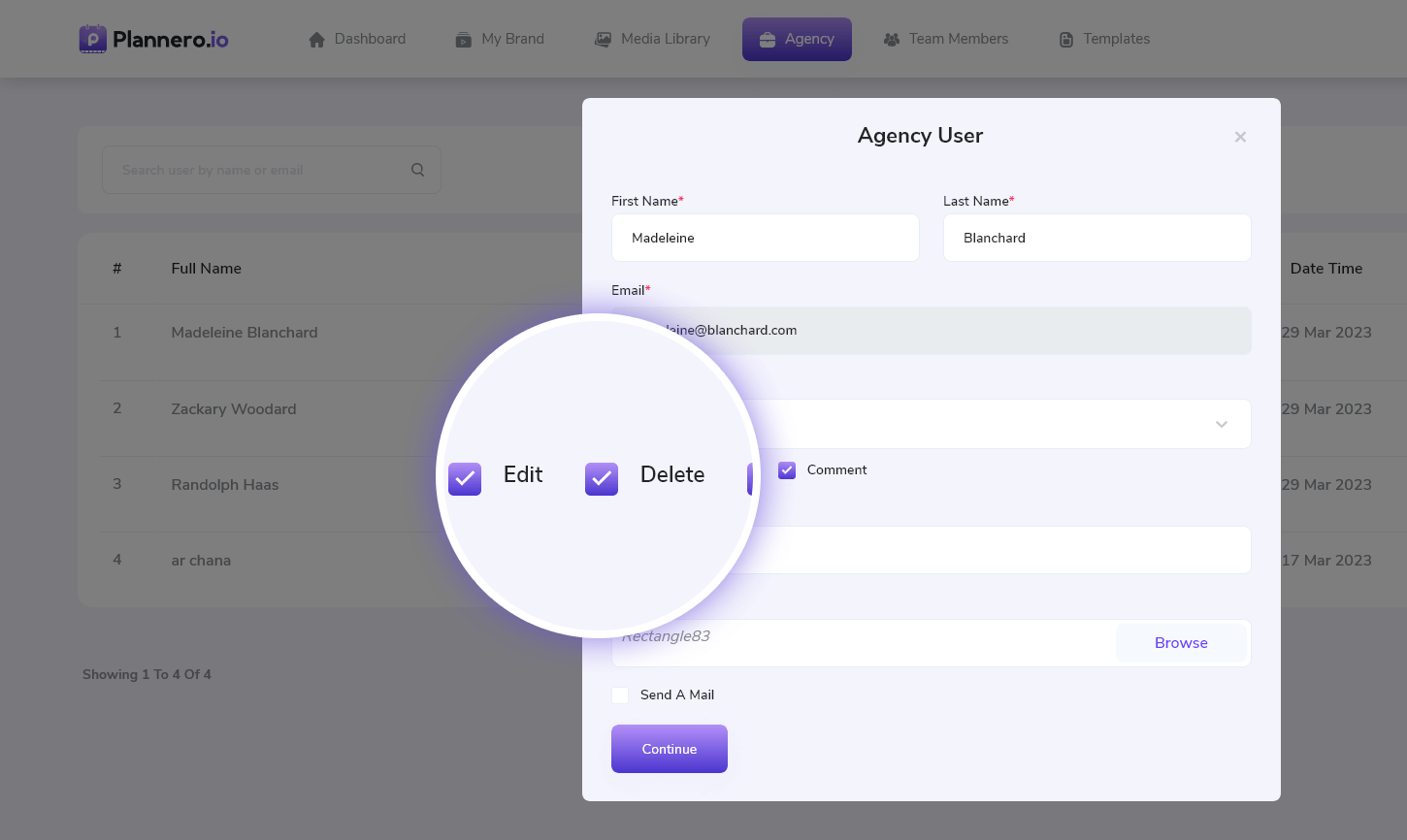Image resolution: width=1407 pixels, height=840 pixels.
Task: Toggle the Comment checkbox
Action: pyautogui.click(x=787, y=470)
